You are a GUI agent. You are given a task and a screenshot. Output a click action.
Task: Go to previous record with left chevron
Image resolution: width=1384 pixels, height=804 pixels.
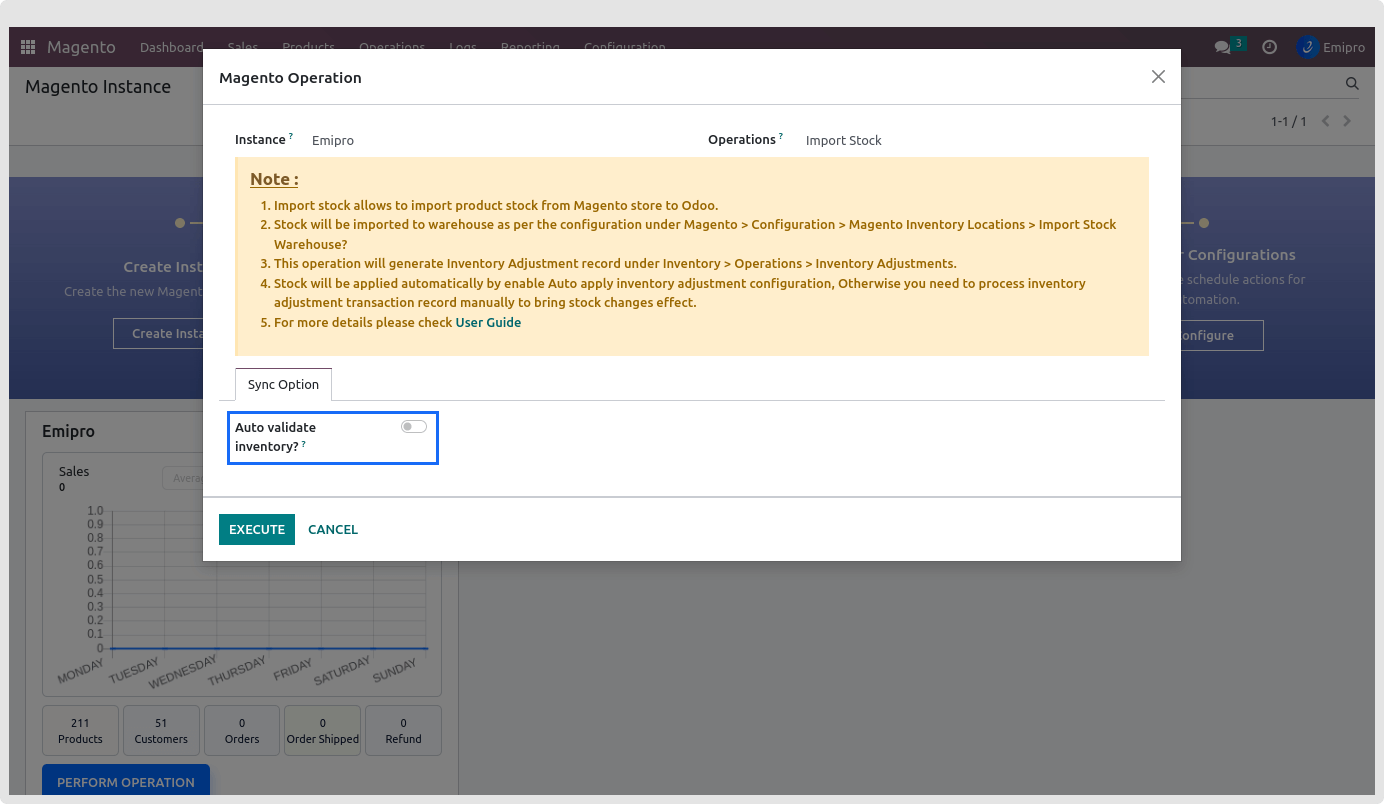(1326, 121)
